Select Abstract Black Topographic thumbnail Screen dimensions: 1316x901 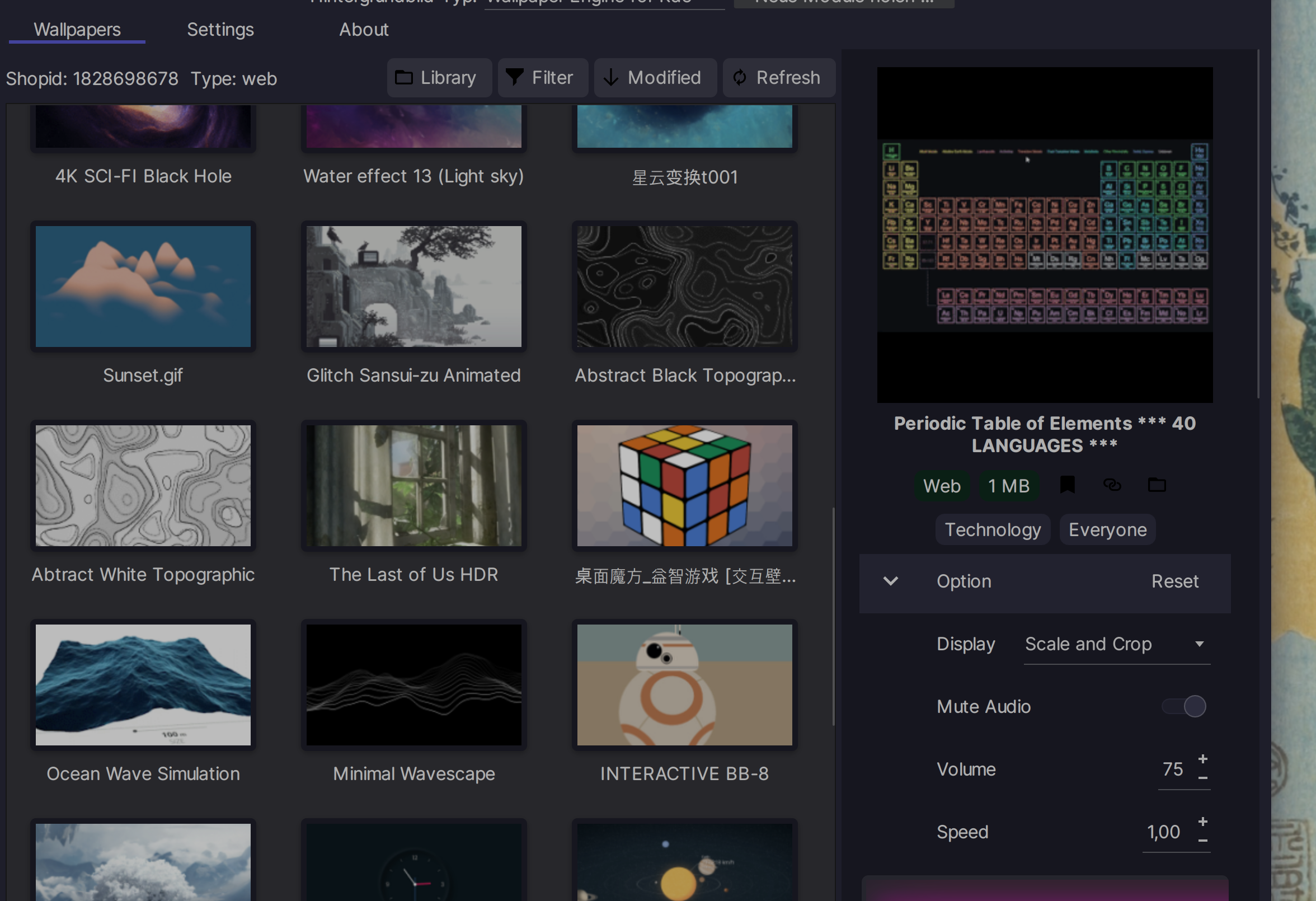pyautogui.click(x=685, y=287)
